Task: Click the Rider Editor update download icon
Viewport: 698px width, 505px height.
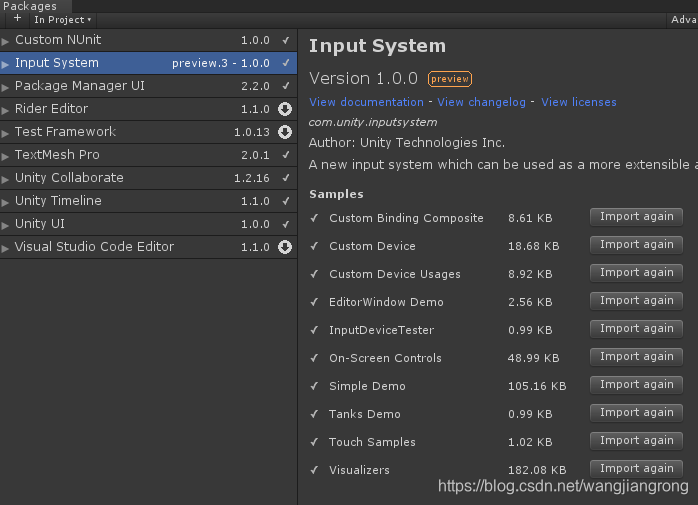Action: pos(285,109)
